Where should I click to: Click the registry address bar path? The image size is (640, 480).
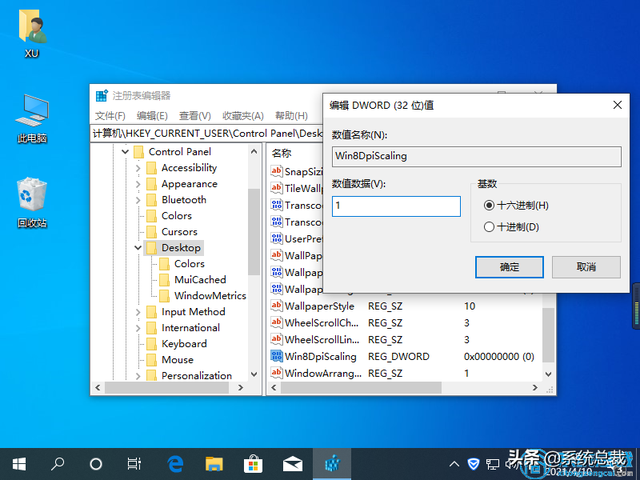(x=207, y=133)
